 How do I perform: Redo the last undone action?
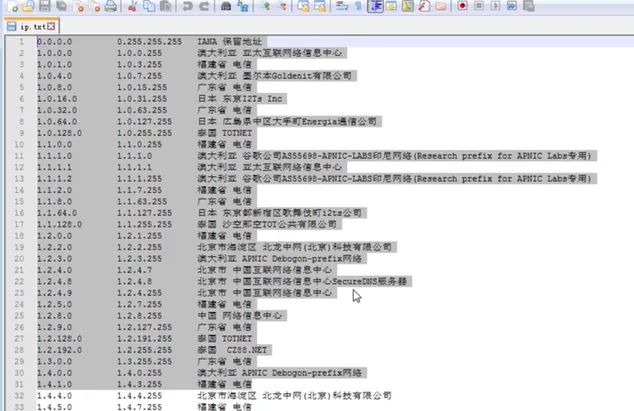[x=204, y=6]
